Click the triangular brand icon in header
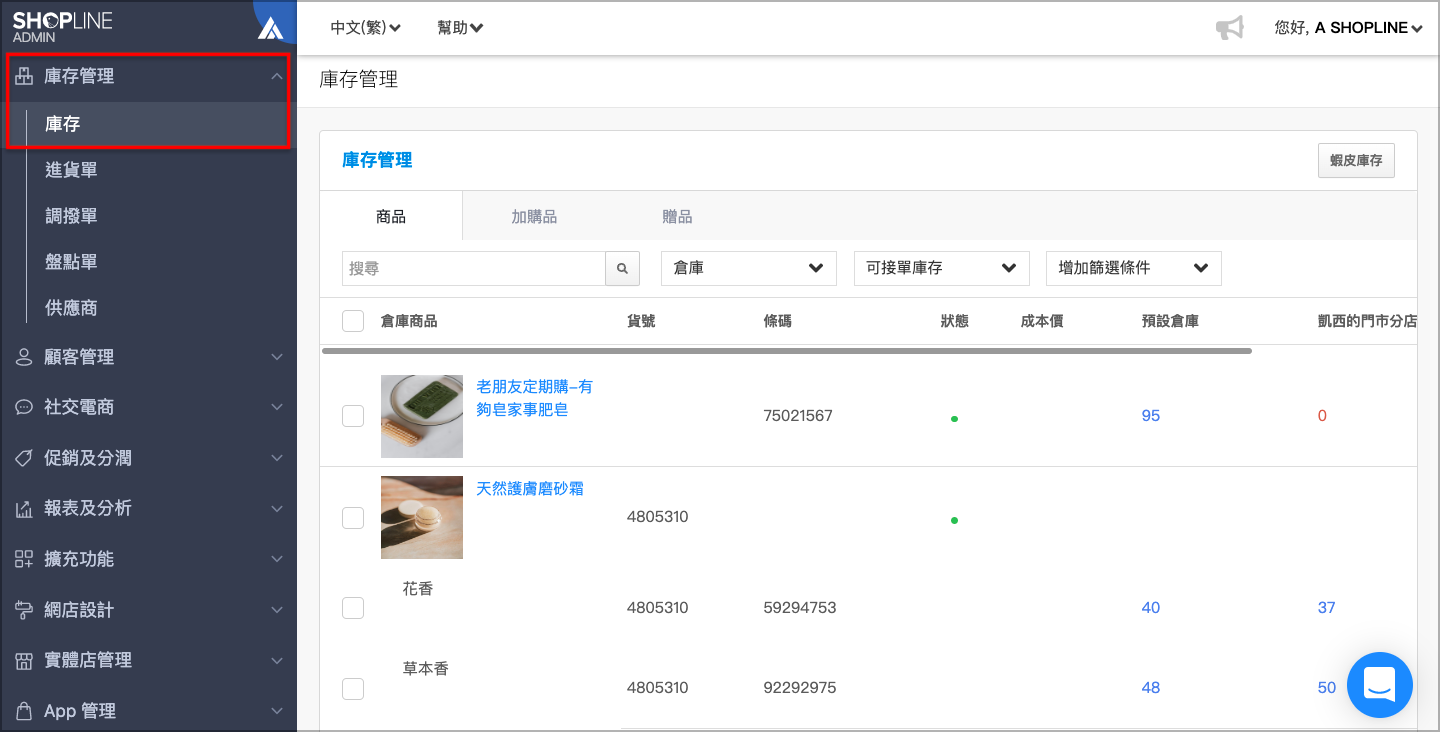The height and width of the screenshot is (732, 1440). pos(270,28)
